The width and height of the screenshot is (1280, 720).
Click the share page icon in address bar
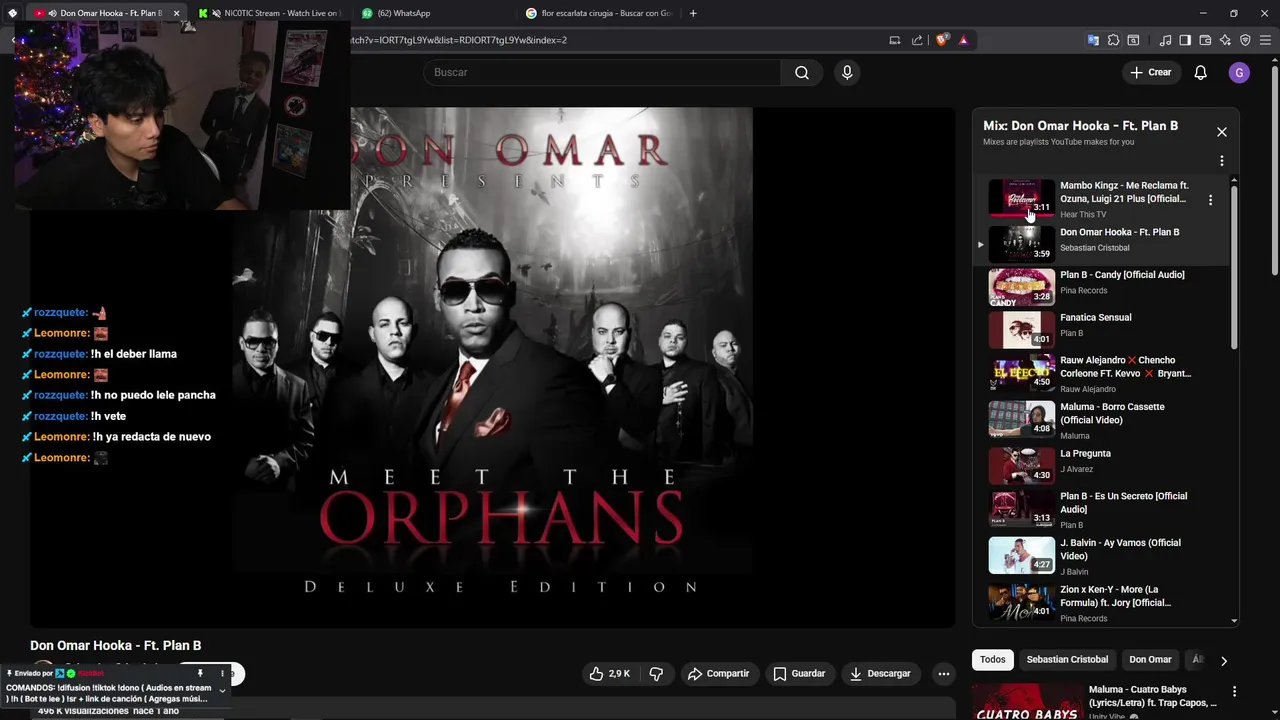tap(918, 40)
